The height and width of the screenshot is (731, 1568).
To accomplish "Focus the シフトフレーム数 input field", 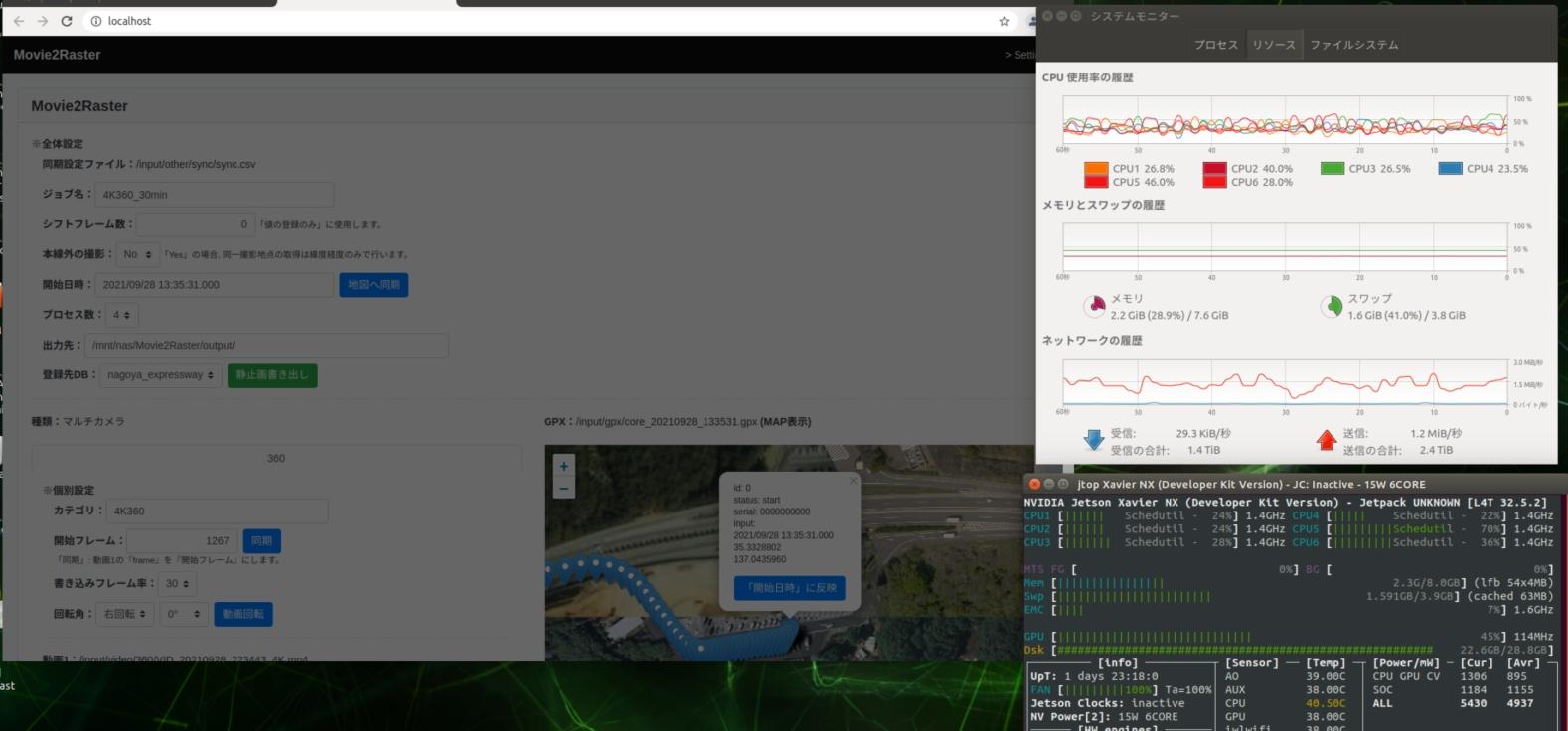I will [196, 224].
